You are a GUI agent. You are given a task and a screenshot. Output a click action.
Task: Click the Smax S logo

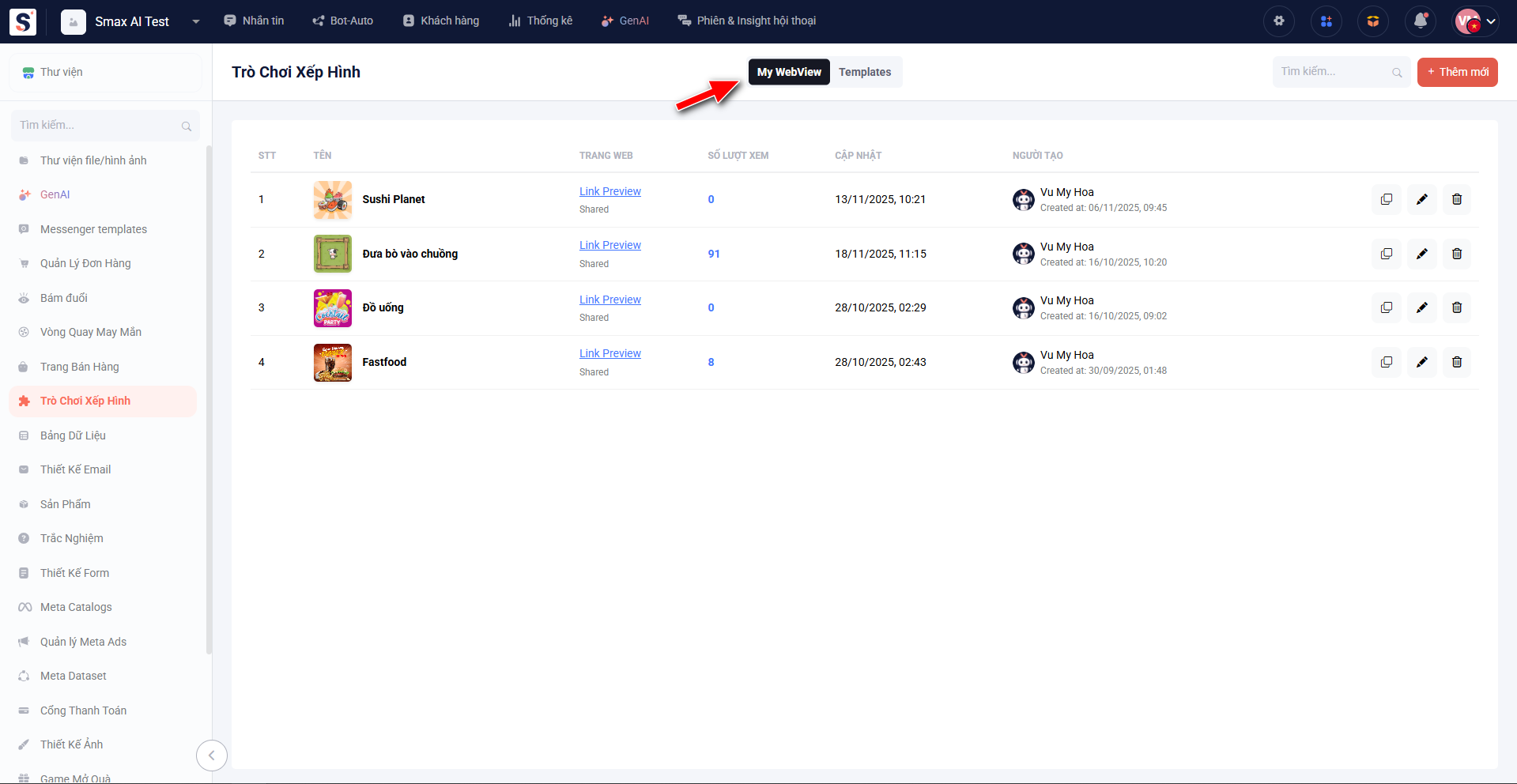tap(23, 21)
